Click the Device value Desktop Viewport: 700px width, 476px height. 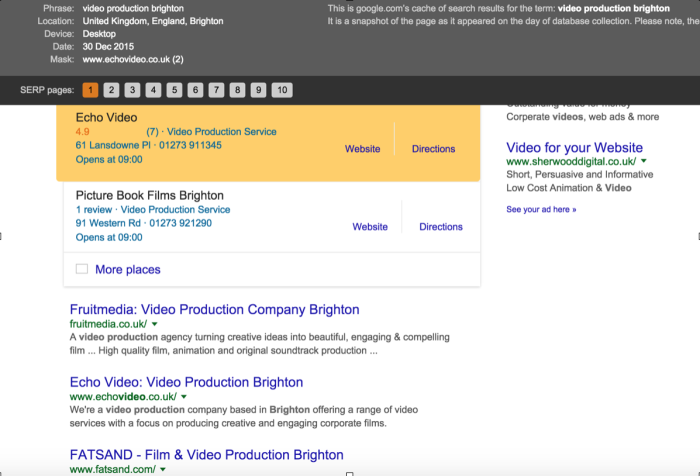[x=99, y=34]
